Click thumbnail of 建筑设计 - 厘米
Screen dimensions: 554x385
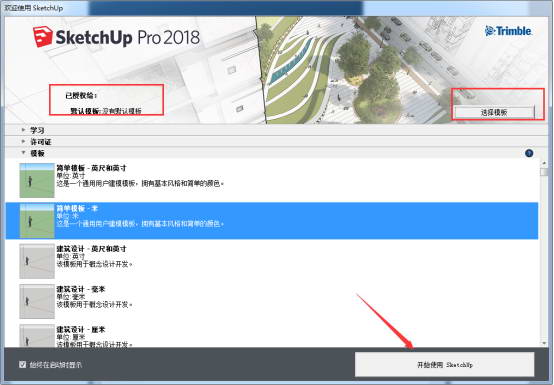pos(37,336)
